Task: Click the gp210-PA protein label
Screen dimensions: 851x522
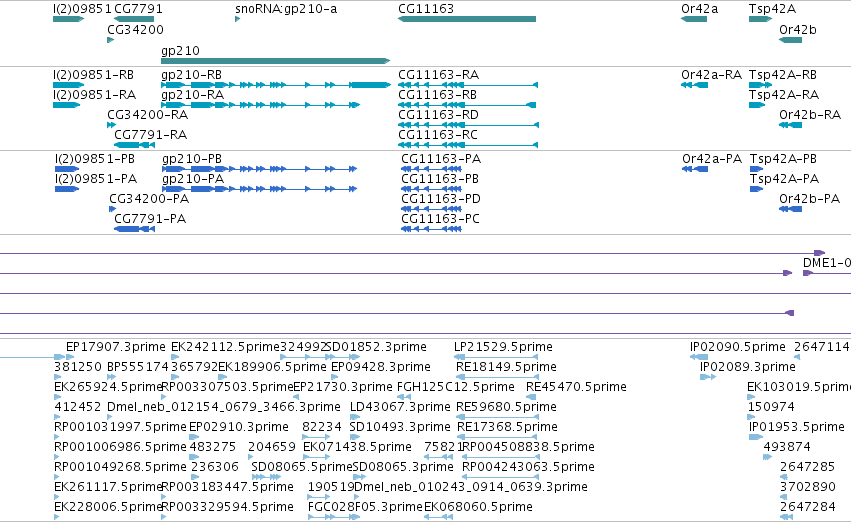Action: [x=193, y=179]
